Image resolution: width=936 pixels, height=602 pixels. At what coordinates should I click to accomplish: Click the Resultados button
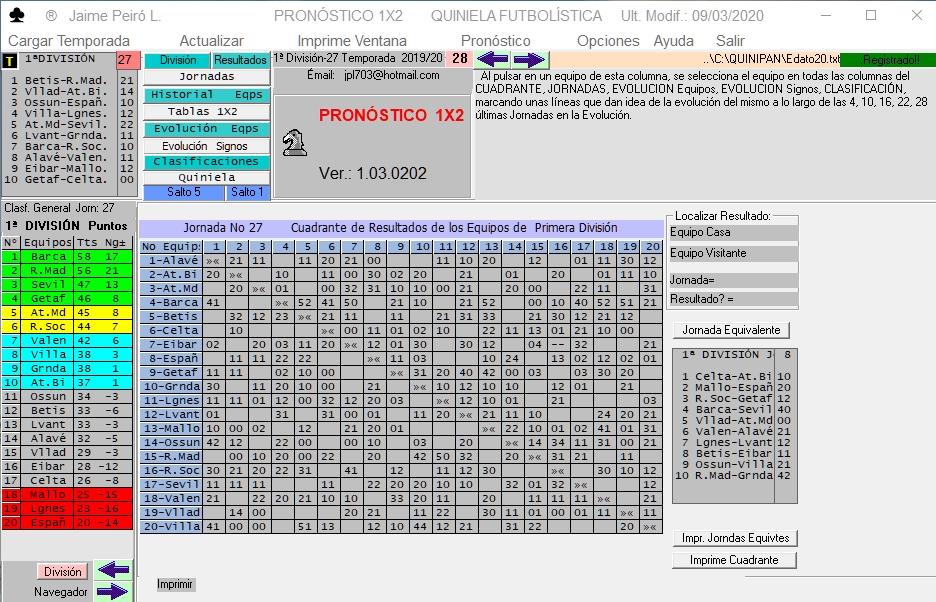tap(240, 60)
